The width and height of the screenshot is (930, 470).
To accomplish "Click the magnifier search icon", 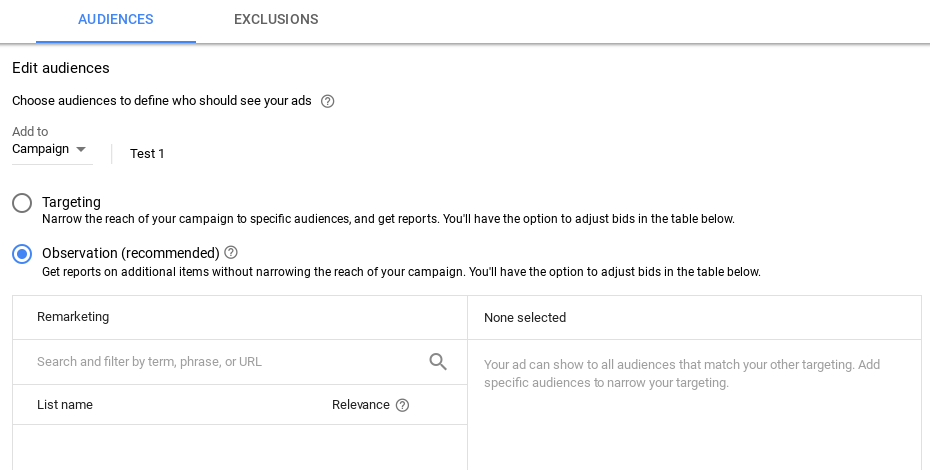I will (438, 362).
